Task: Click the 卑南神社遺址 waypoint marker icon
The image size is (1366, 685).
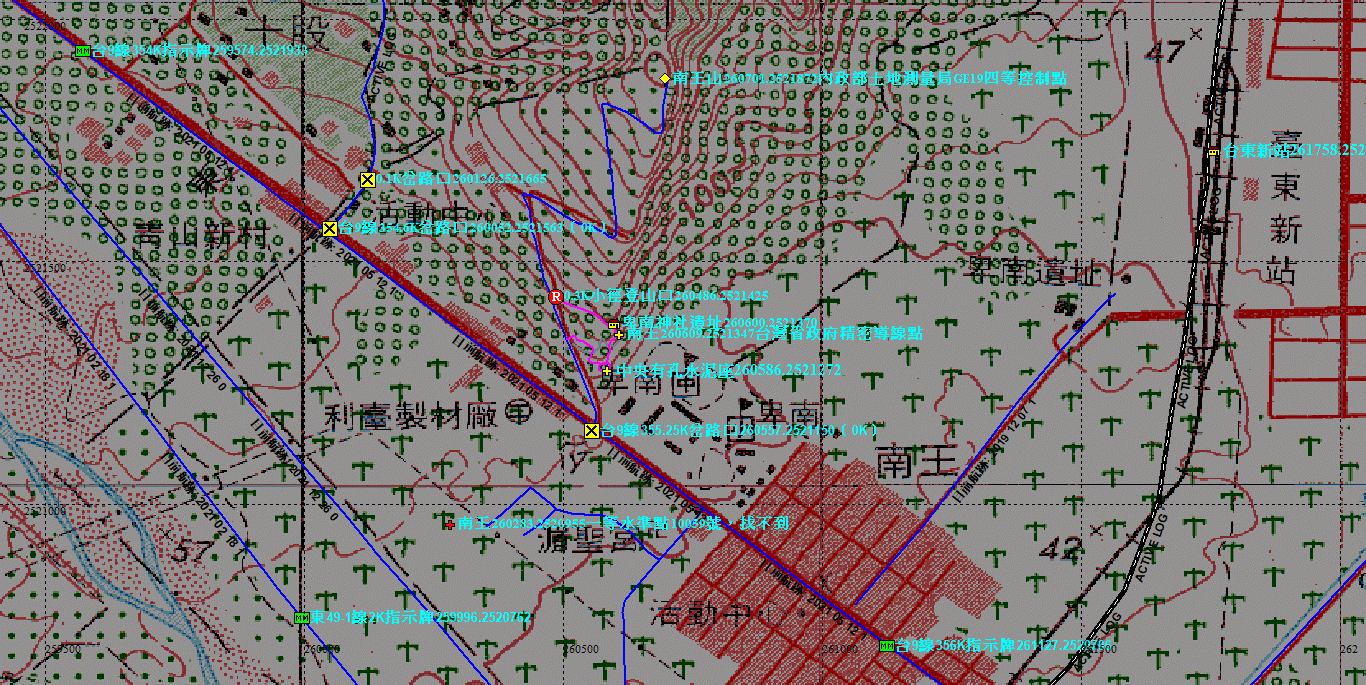Action: [x=613, y=324]
